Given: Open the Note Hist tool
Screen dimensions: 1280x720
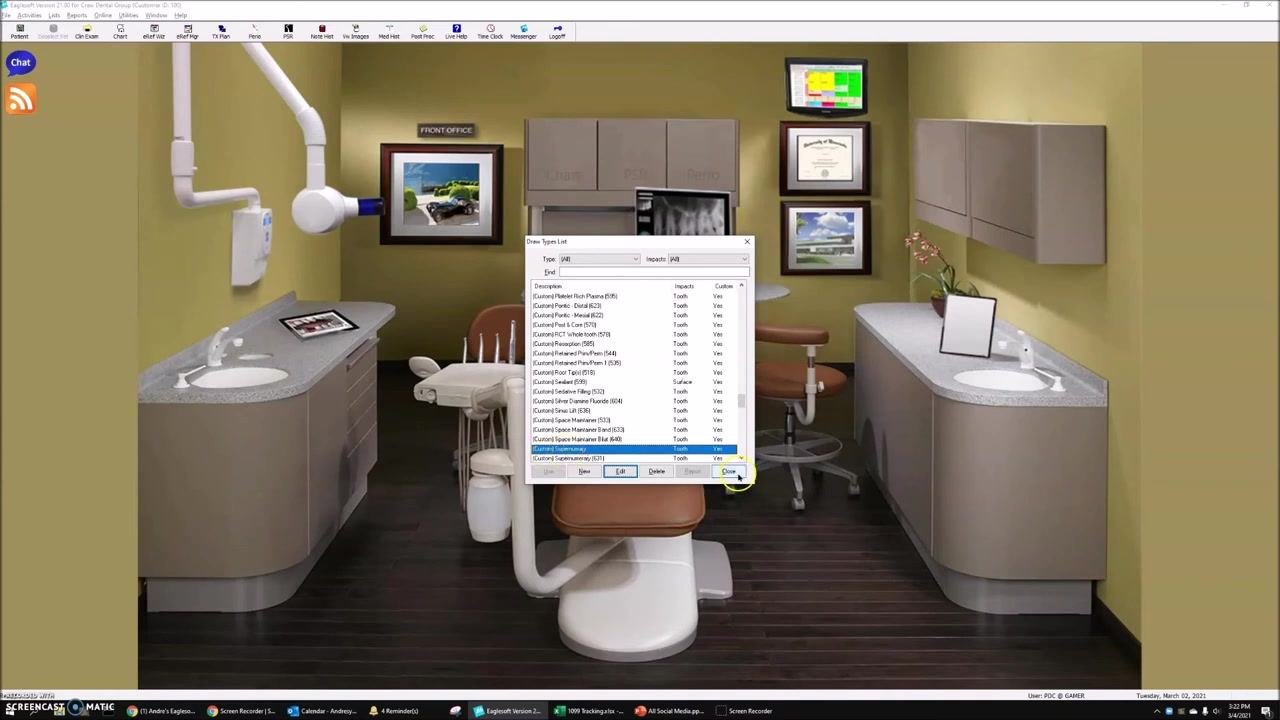Looking at the screenshot, I should pyautogui.click(x=322, y=31).
